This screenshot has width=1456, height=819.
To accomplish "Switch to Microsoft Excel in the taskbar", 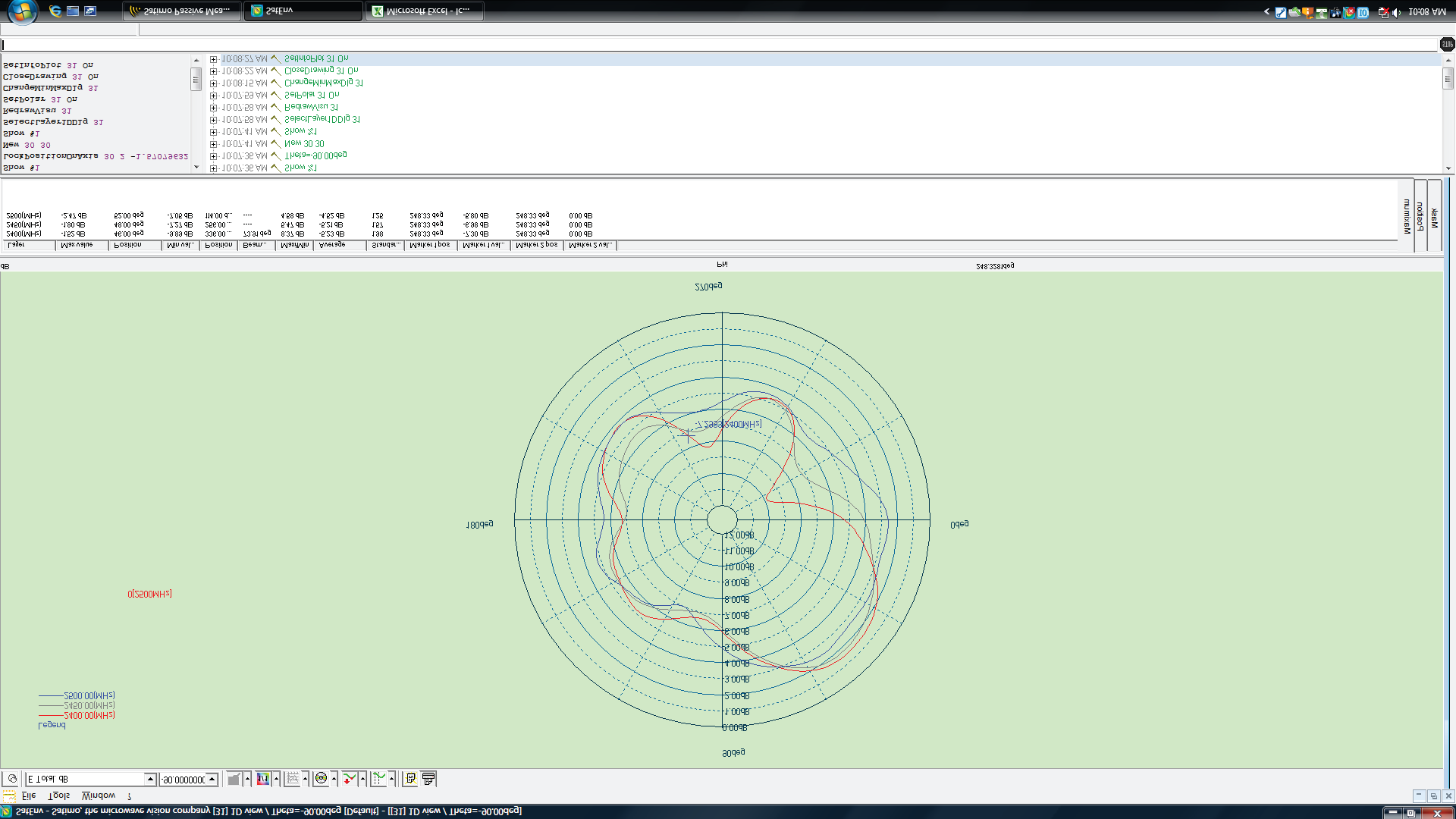I will click(425, 11).
